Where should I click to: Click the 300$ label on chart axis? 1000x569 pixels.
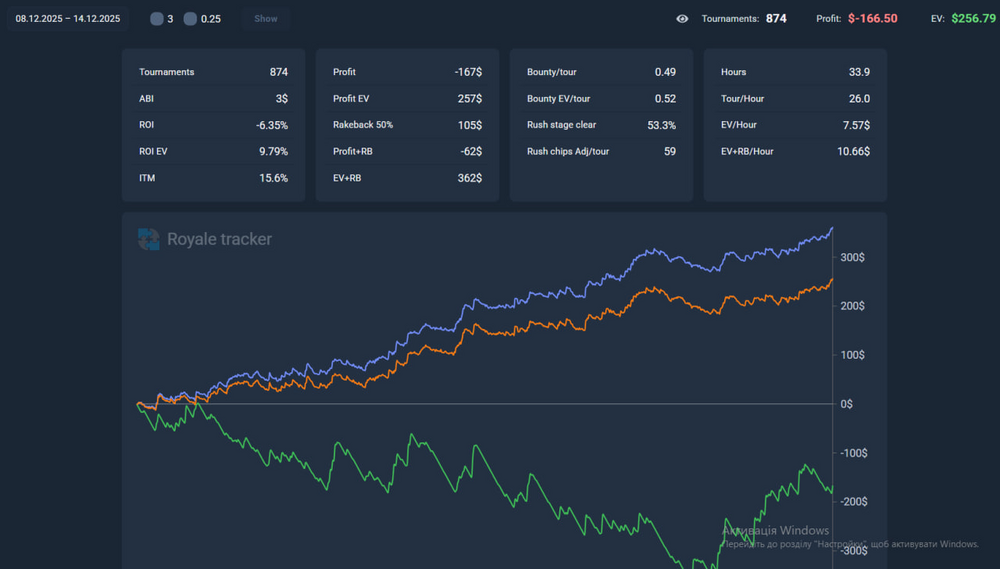point(852,257)
